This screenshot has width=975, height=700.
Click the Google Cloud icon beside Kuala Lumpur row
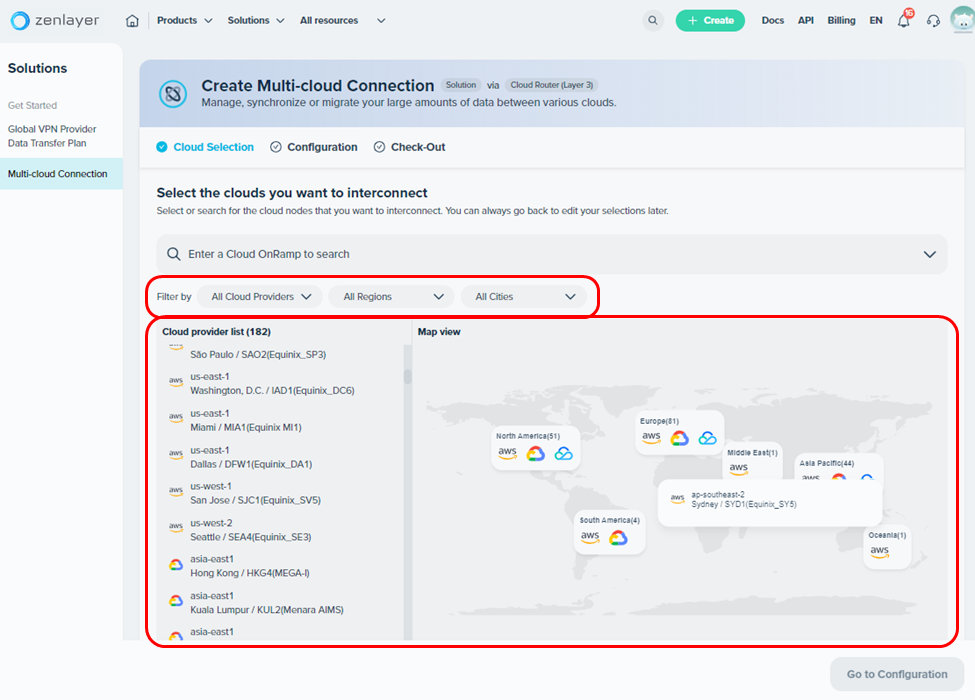tap(176, 601)
